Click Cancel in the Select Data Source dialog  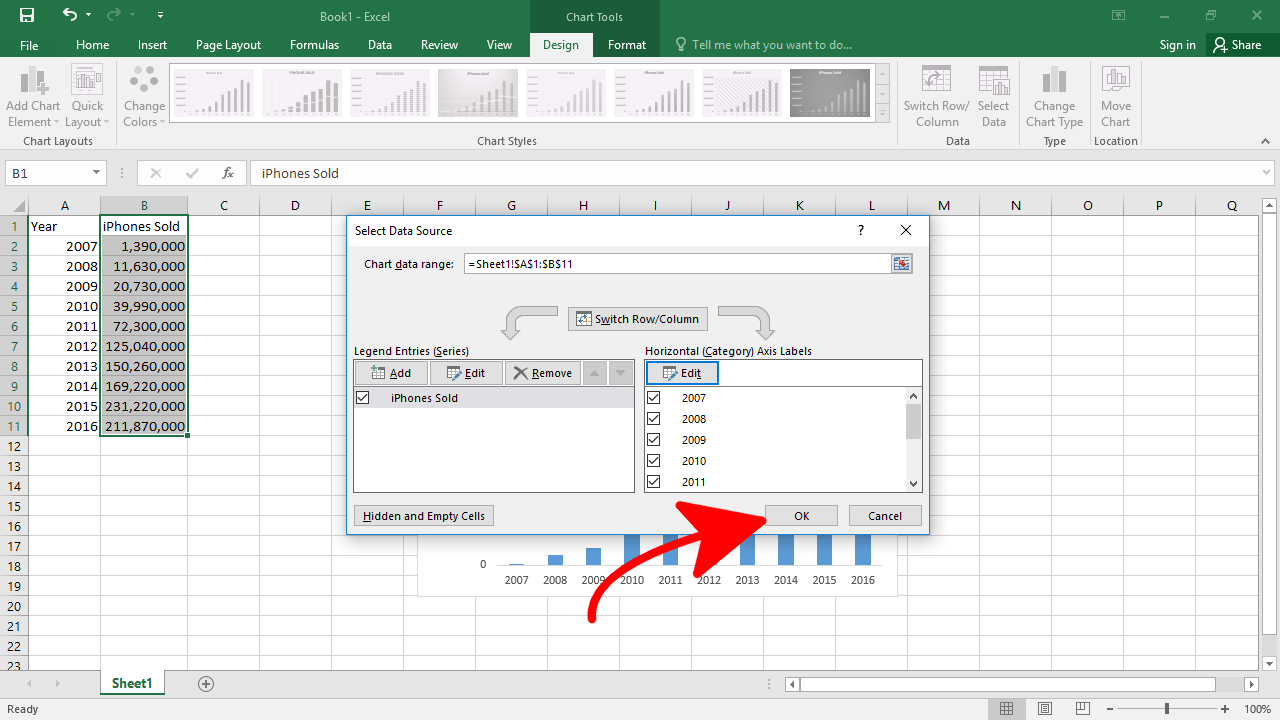click(x=885, y=516)
